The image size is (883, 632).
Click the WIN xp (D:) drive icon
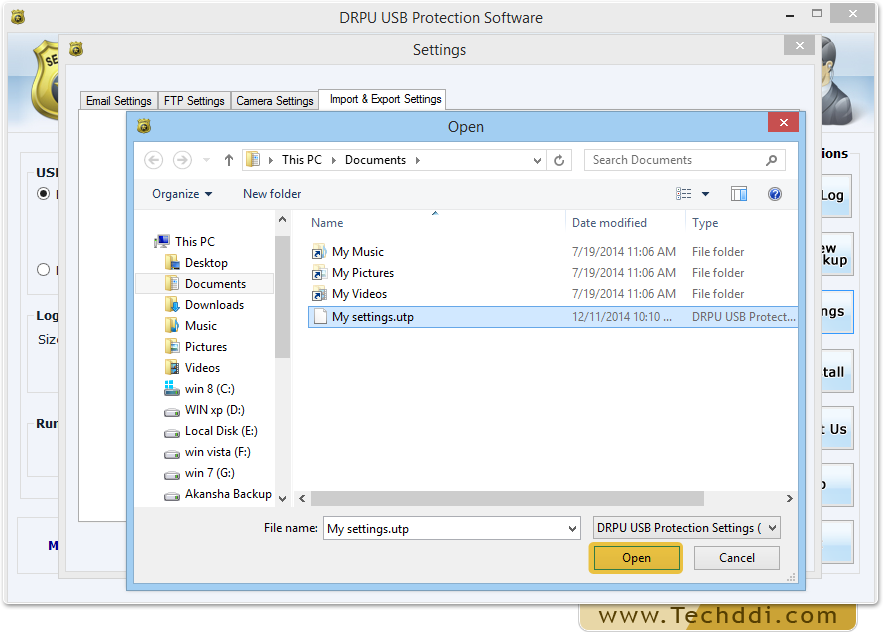coord(172,411)
